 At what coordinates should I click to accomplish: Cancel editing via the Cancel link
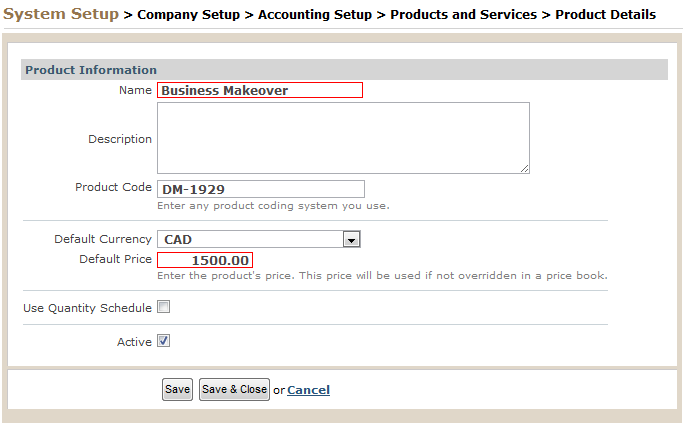[308, 390]
